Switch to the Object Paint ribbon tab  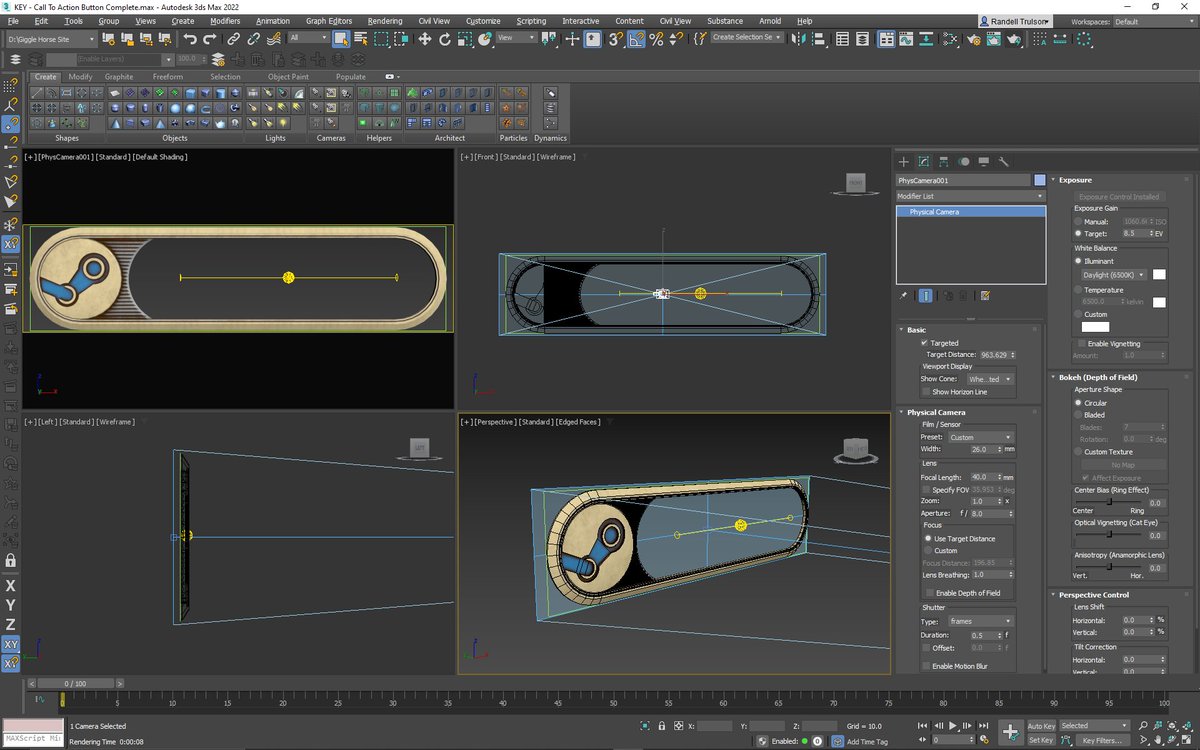click(288, 77)
